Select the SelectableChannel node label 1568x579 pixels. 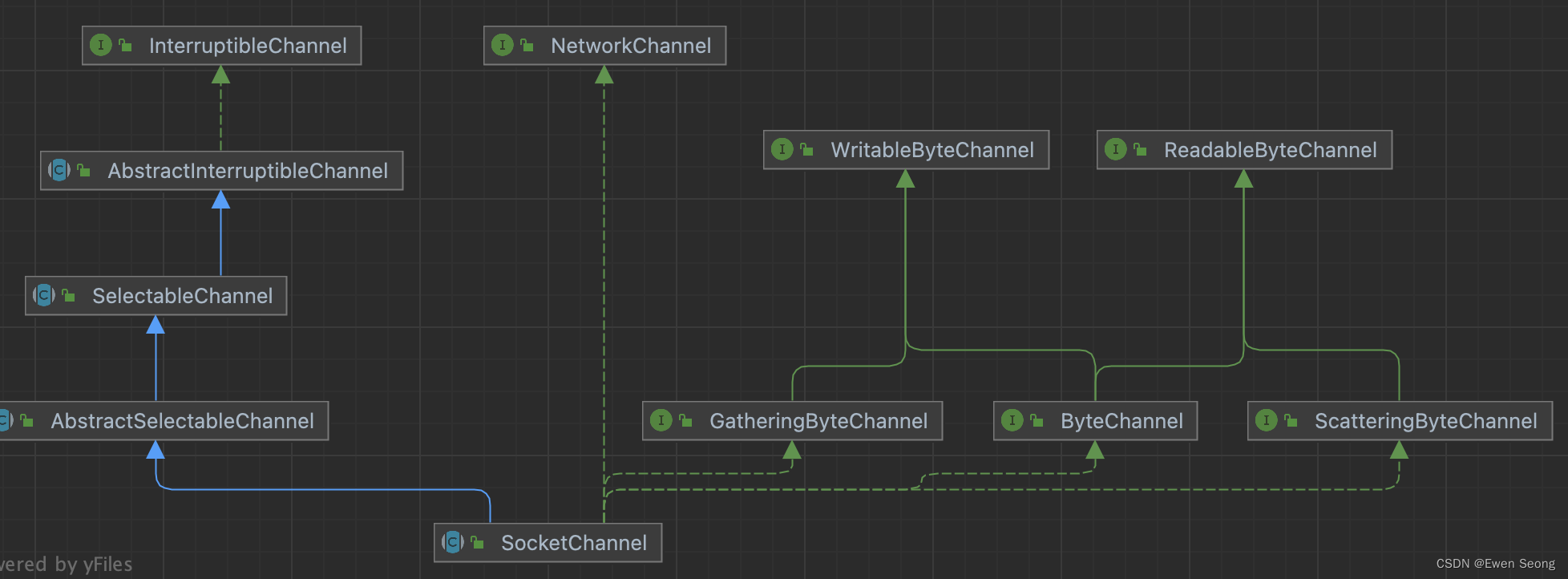click(183, 296)
